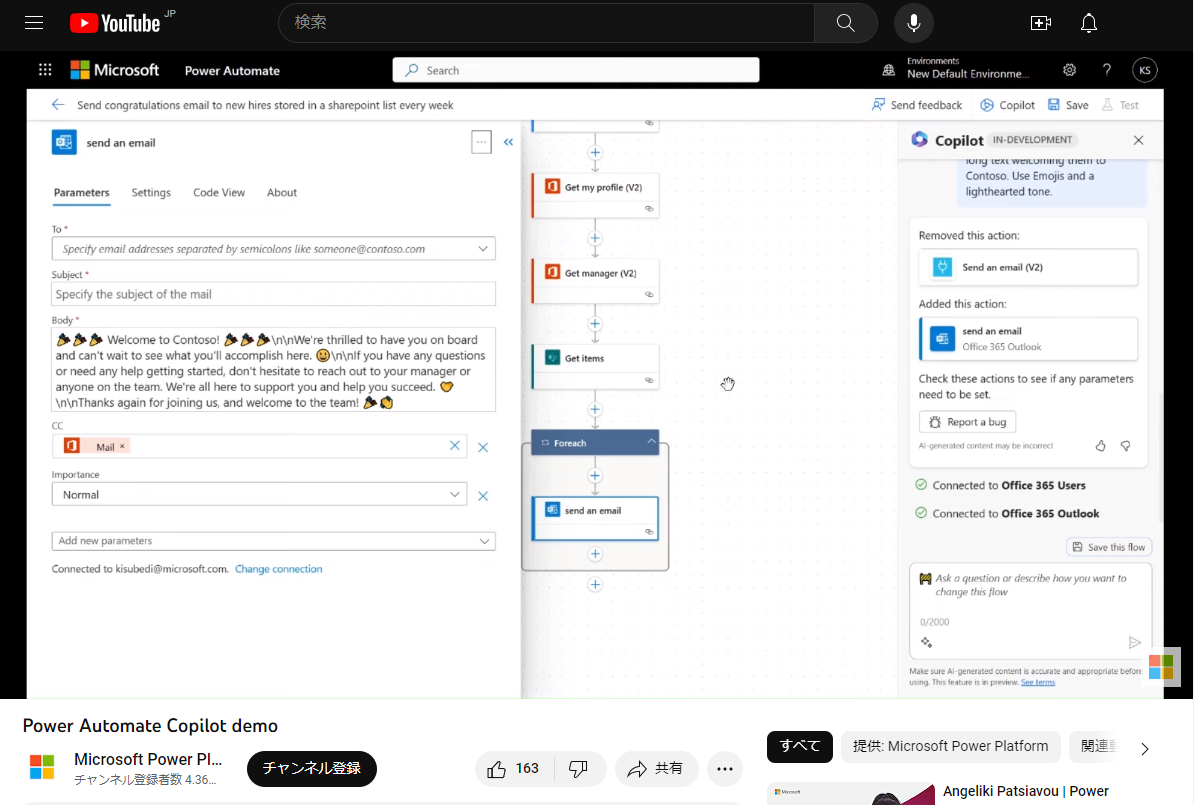The width and height of the screenshot is (1194, 805).
Task: Switch to the Settings tab
Action: pos(151,193)
